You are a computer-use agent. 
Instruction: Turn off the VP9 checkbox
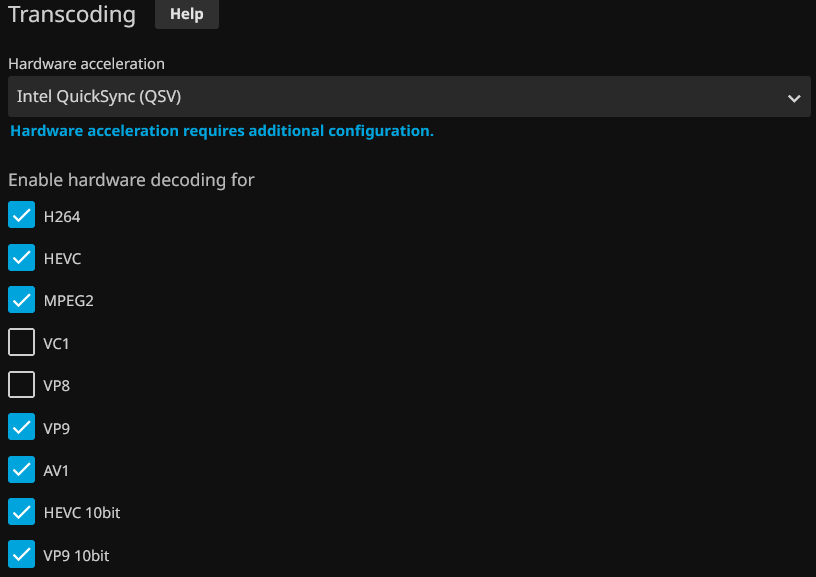click(21, 428)
